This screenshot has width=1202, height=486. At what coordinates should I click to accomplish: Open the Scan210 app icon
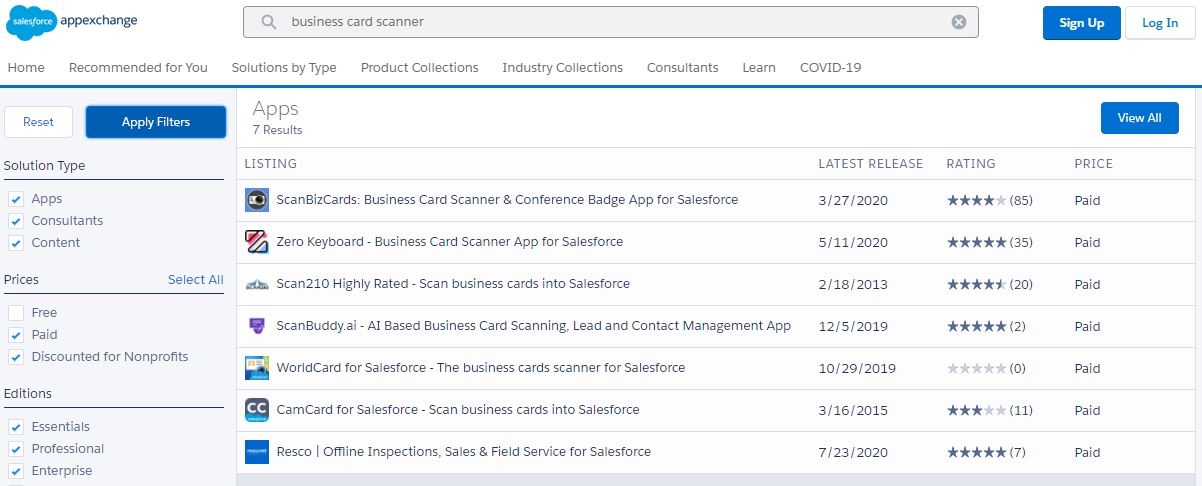(x=257, y=284)
